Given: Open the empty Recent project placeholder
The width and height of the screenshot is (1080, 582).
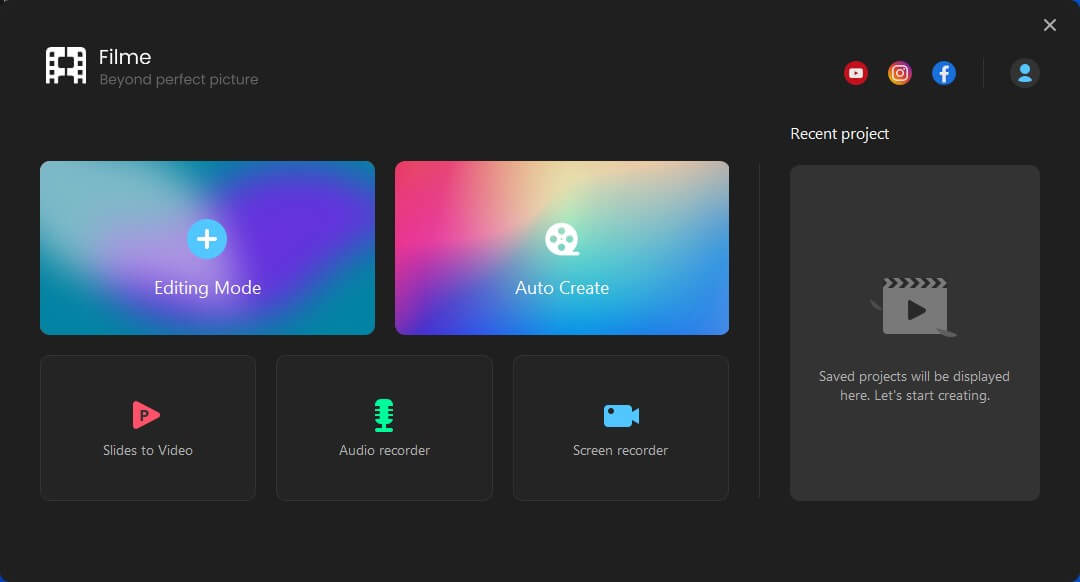Looking at the screenshot, I should point(914,332).
